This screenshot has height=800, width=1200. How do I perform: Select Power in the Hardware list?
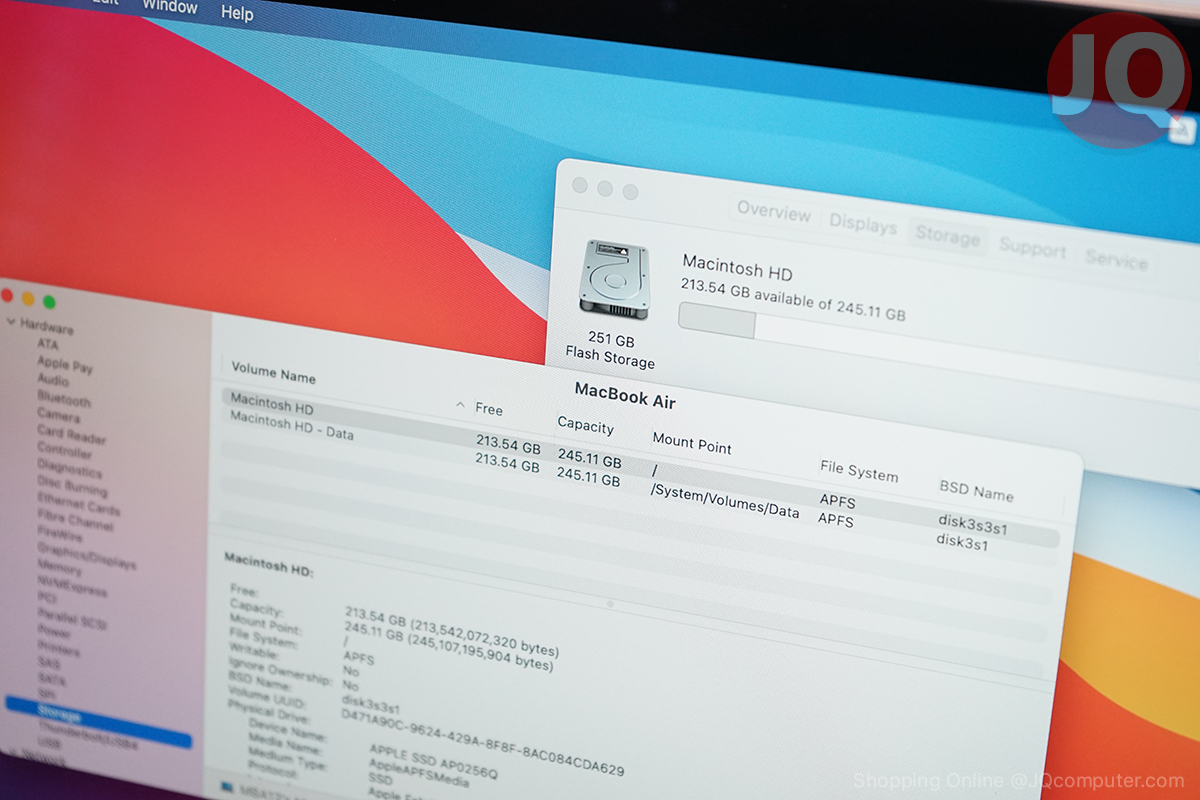[54, 632]
